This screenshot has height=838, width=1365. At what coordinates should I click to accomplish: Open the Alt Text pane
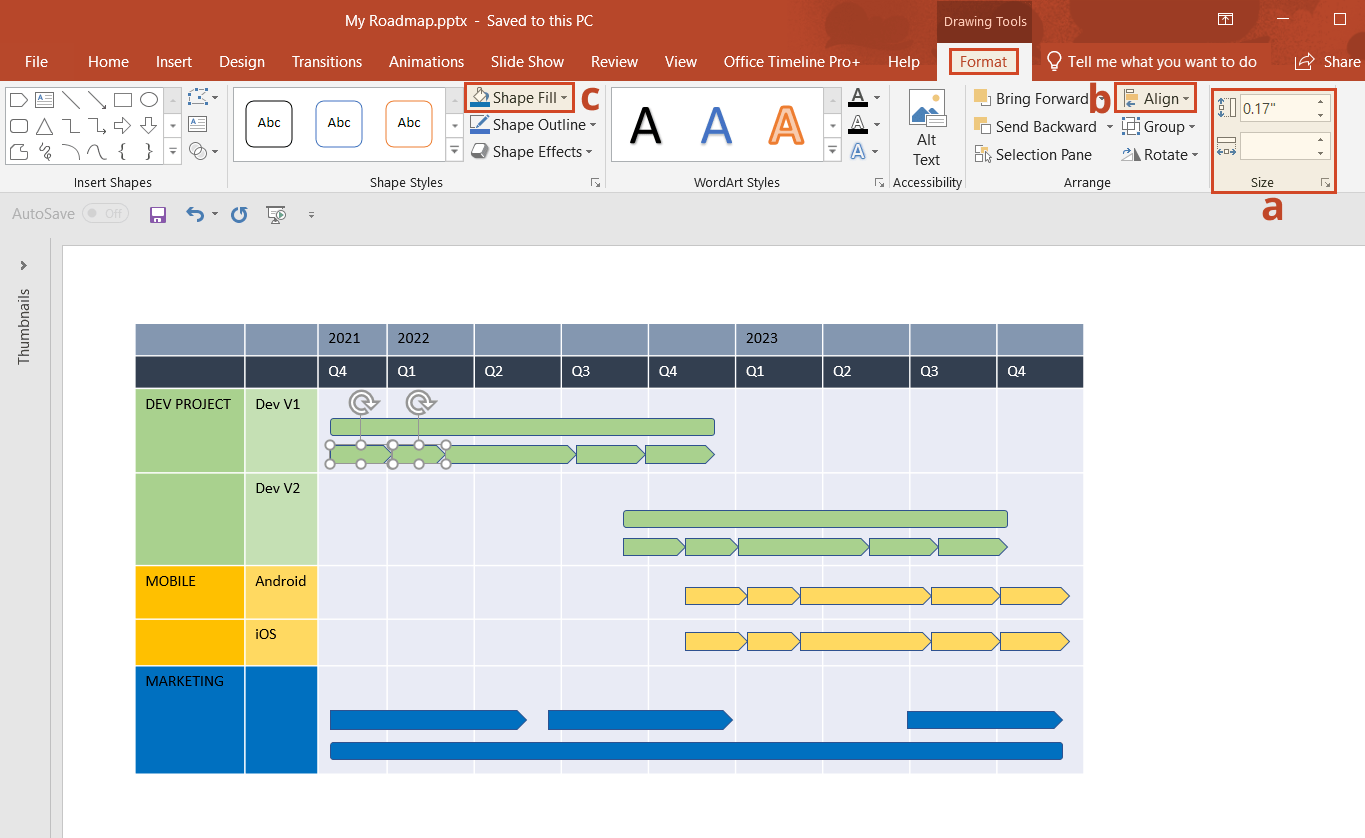925,126
